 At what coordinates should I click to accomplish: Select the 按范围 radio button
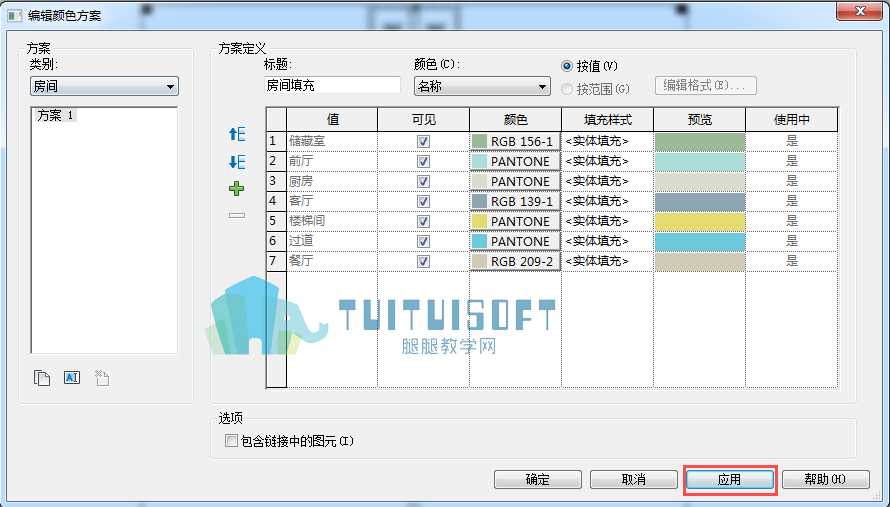pyautogui.click(x=566, y=89)
